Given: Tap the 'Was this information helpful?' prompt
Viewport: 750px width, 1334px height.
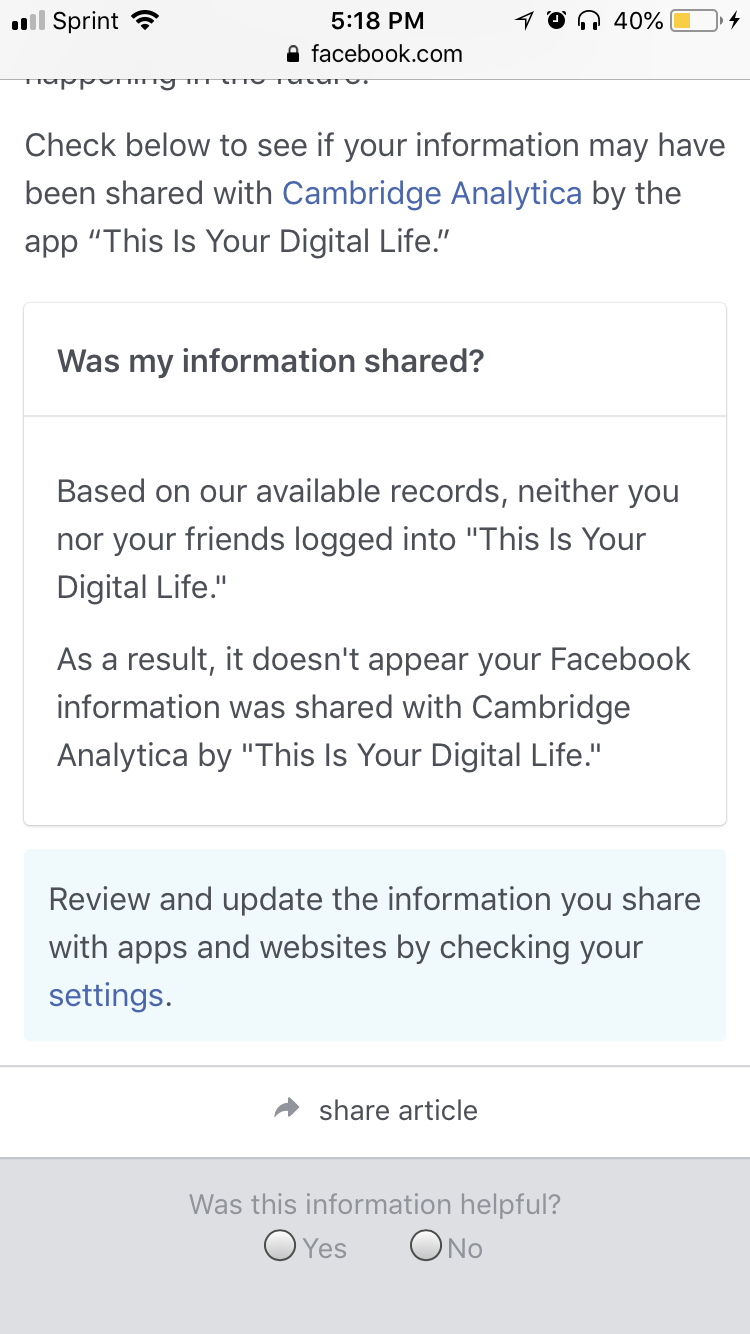Looking at the screenshot, I should coord(375,1204).
